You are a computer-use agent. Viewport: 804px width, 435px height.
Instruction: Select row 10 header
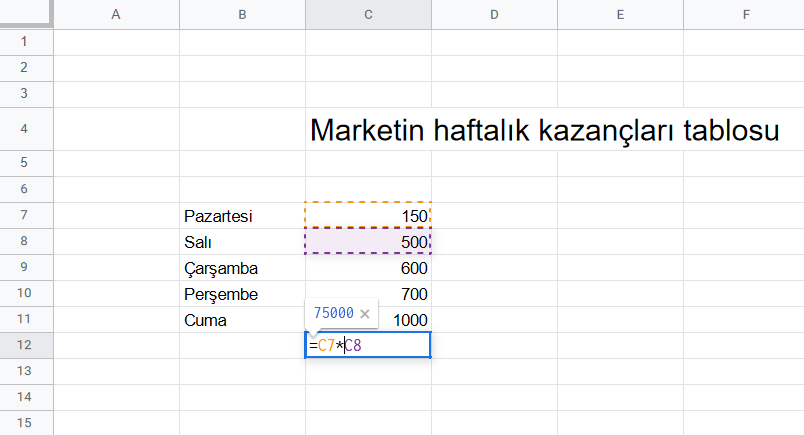[26, 293]
